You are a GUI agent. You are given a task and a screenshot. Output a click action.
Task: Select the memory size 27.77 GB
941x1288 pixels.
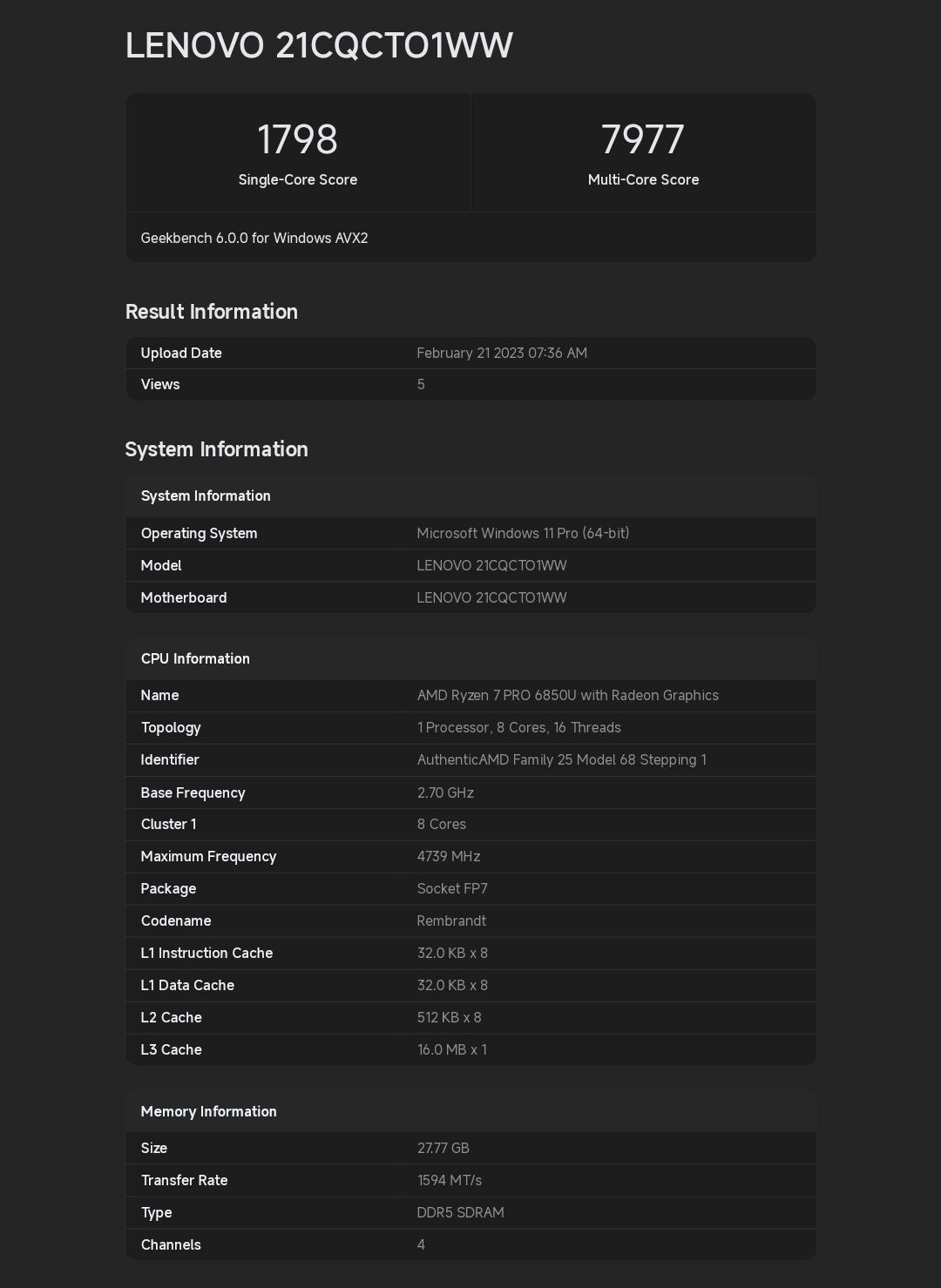pyautogui.click(x=443, y=1148)
